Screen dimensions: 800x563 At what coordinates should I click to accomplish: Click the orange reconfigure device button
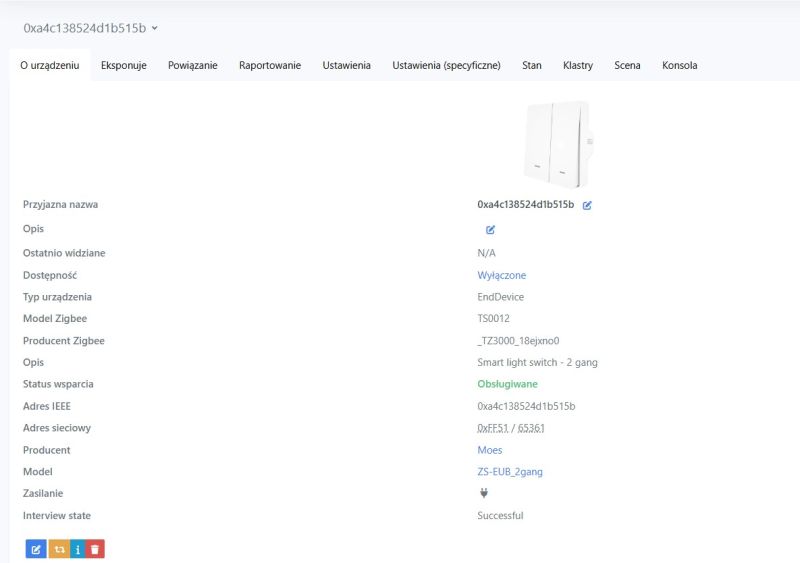[59, 549]
